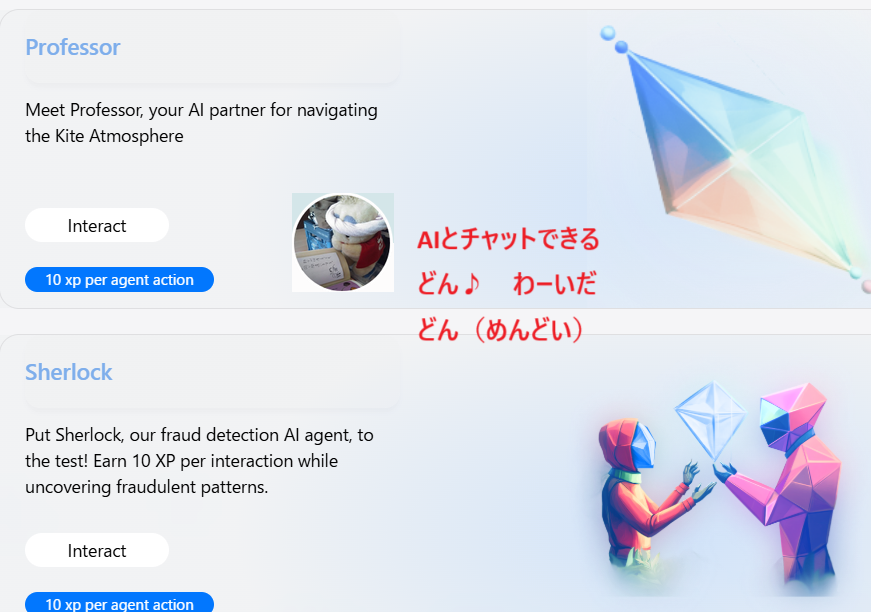The height and width of the screenshot is (612, 871).
Task: Click the pink sphere at the right edge
Action: 867,287
